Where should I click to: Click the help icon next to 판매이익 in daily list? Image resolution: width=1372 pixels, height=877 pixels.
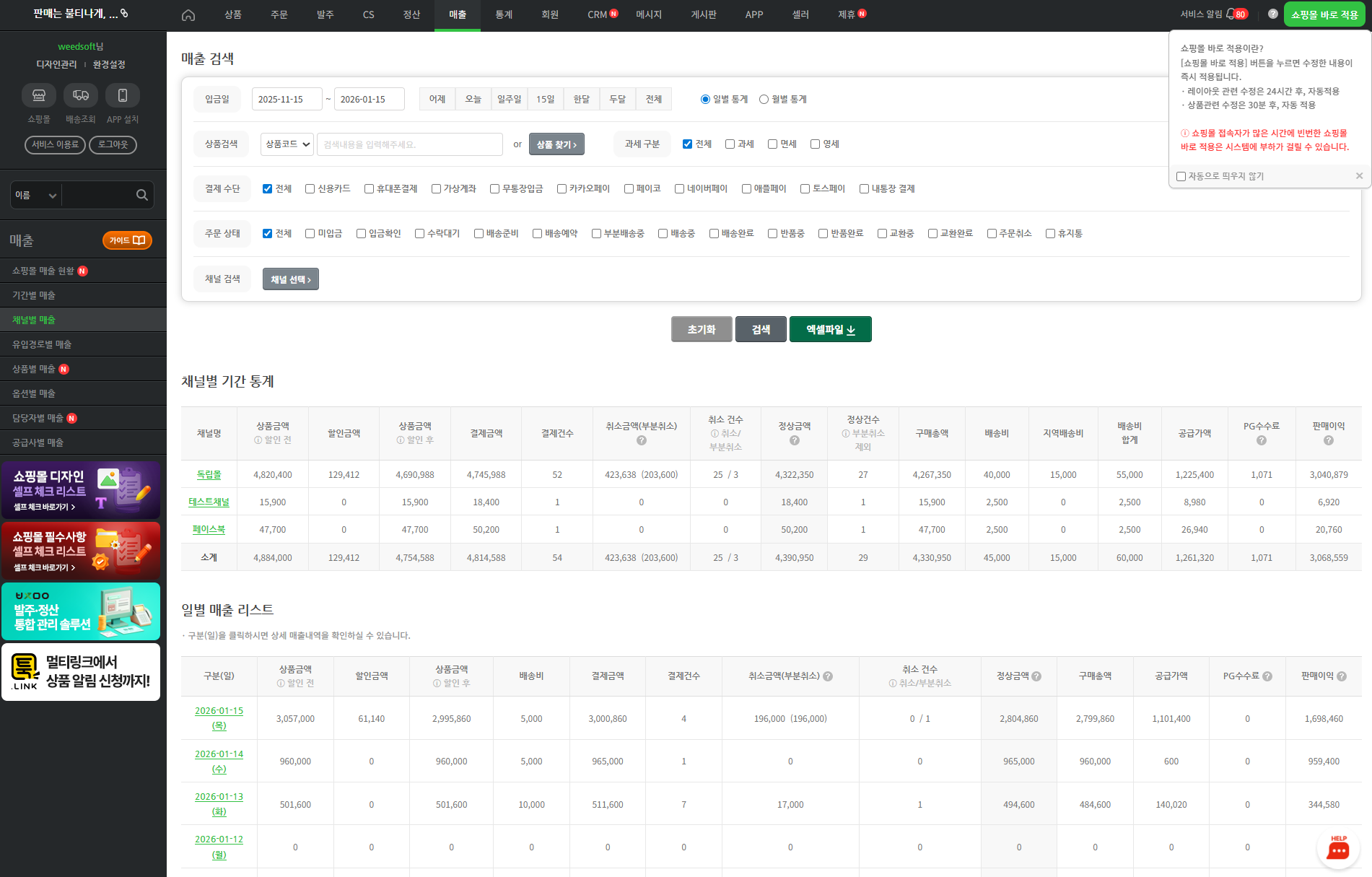pyautogui.click(x=1342, y=676)
